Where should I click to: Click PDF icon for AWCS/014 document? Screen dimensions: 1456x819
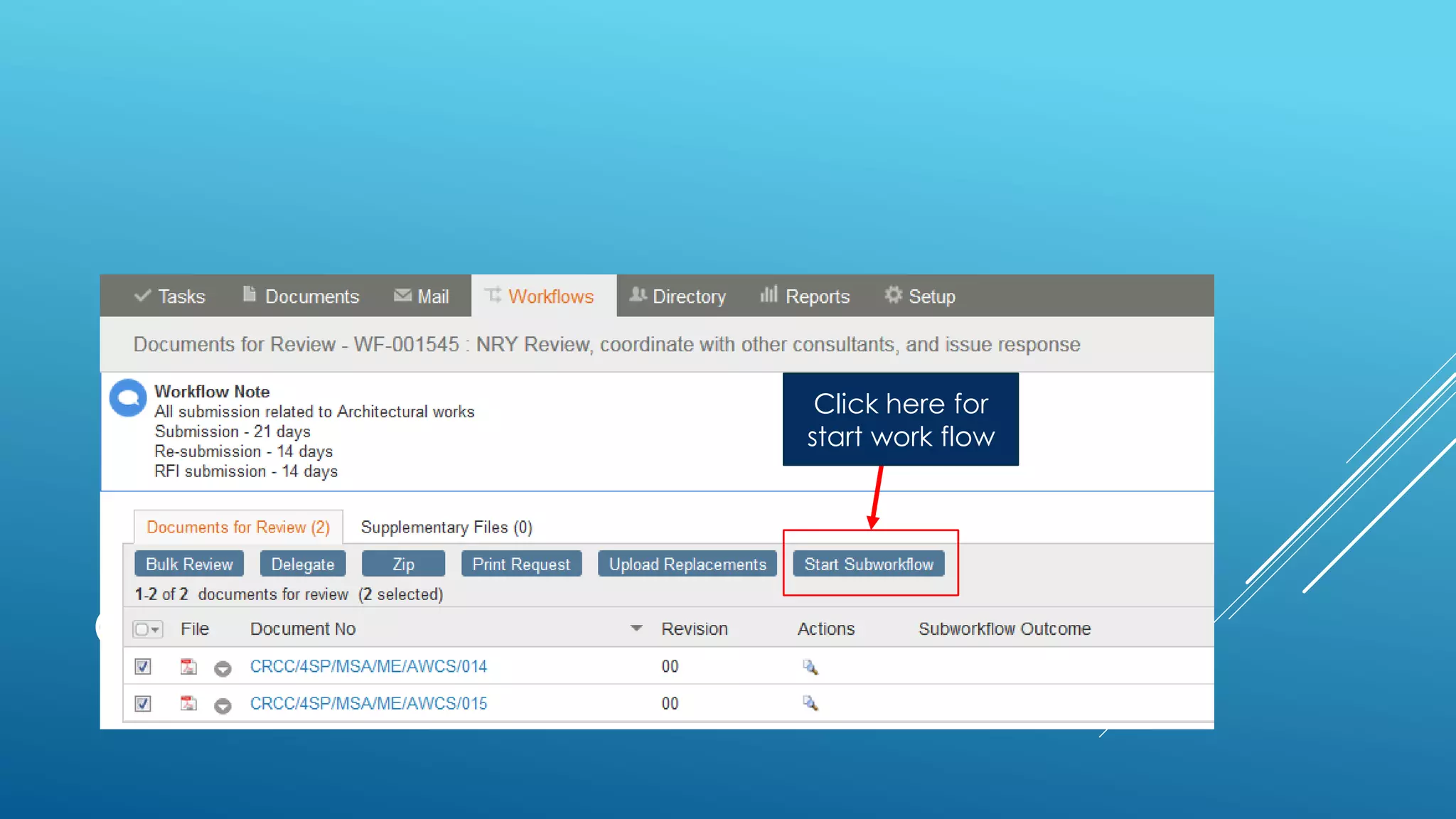click(x=188, y=666)
